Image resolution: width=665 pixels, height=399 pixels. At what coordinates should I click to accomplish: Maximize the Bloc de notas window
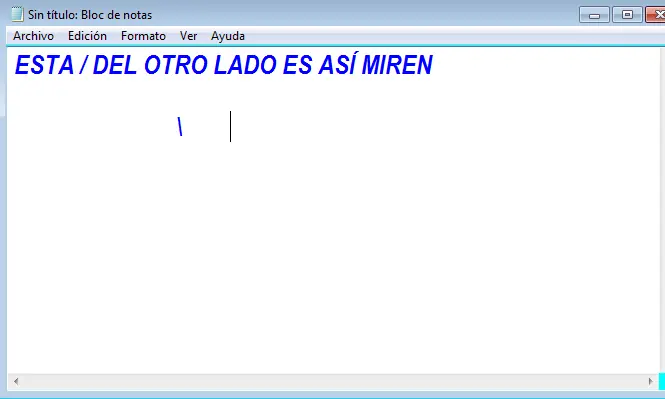pos(627,15)
